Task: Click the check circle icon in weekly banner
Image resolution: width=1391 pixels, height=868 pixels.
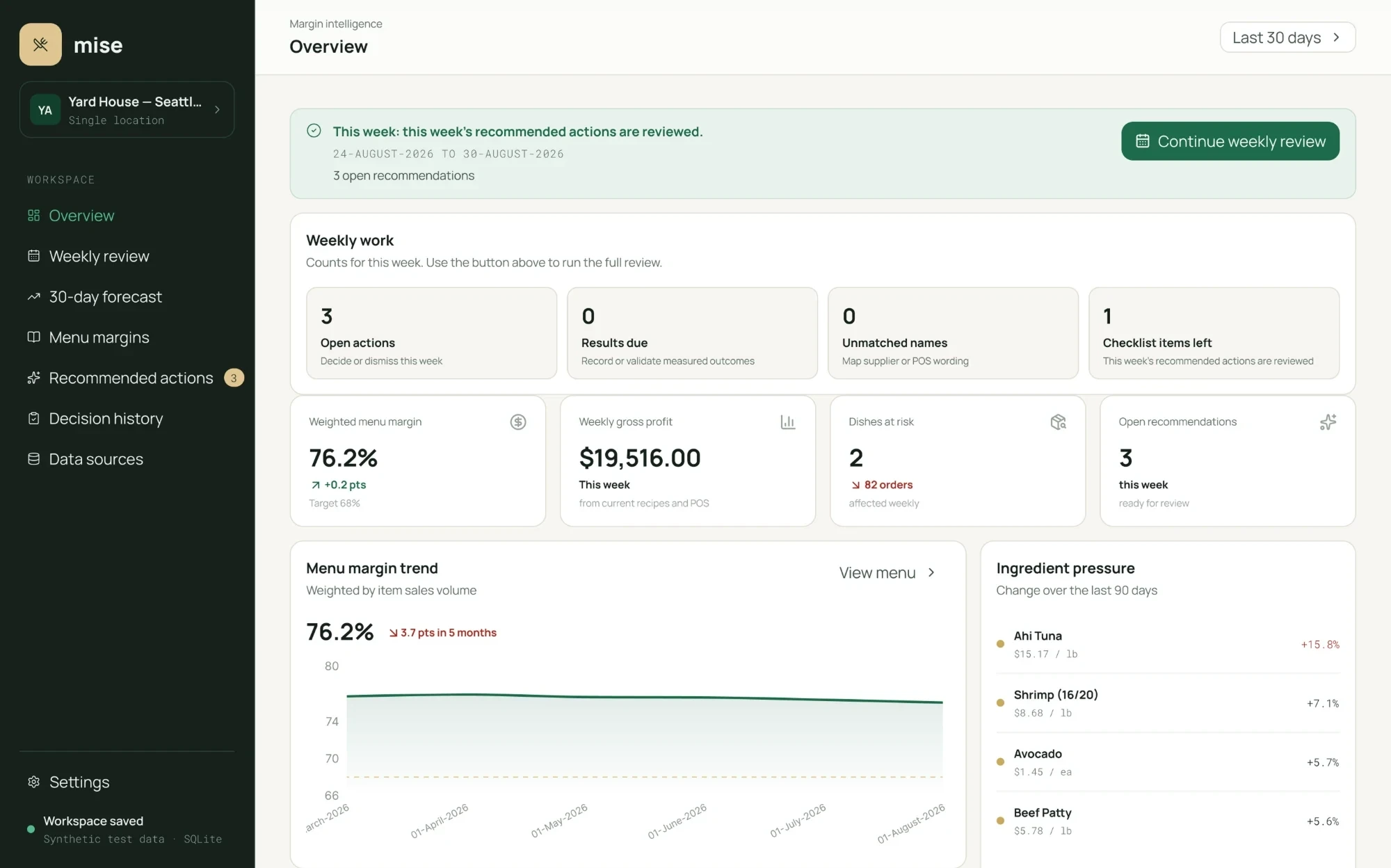Action: (x=314, y=131)
